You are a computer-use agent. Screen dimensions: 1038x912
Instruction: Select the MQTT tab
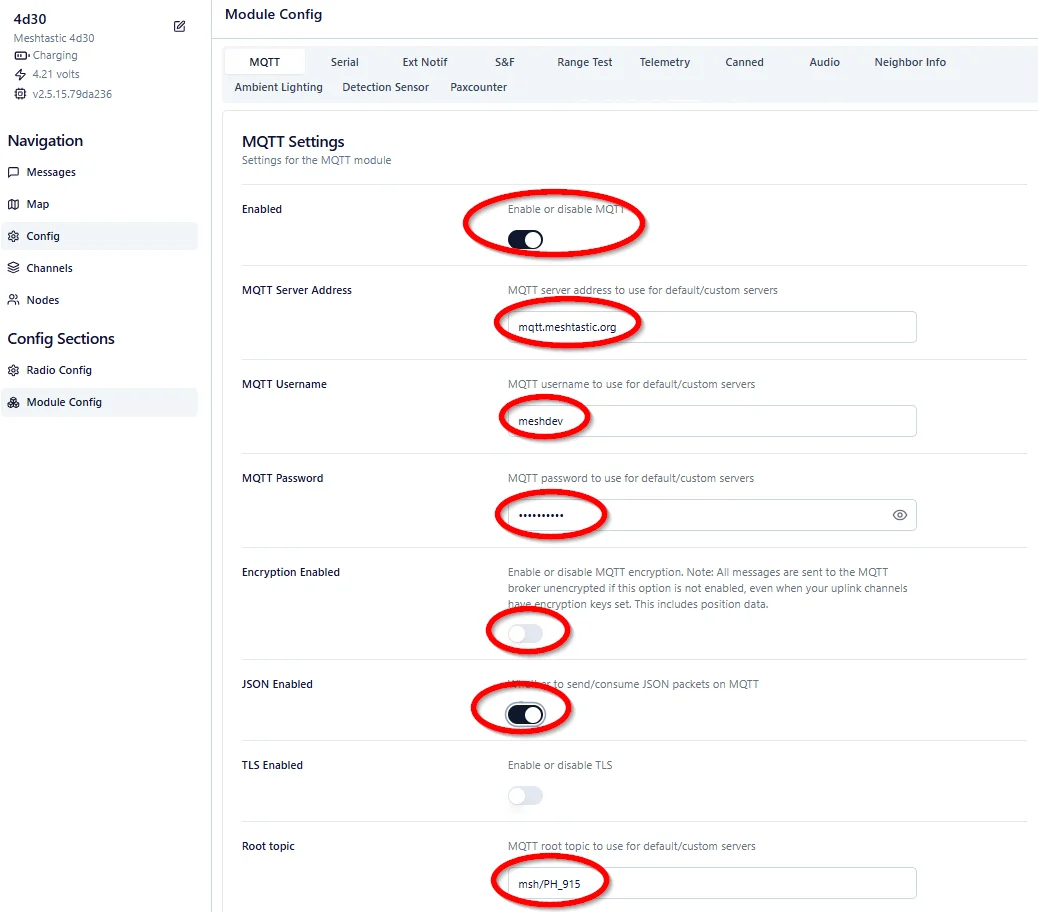pyautogui.click(x=265, y=62)
